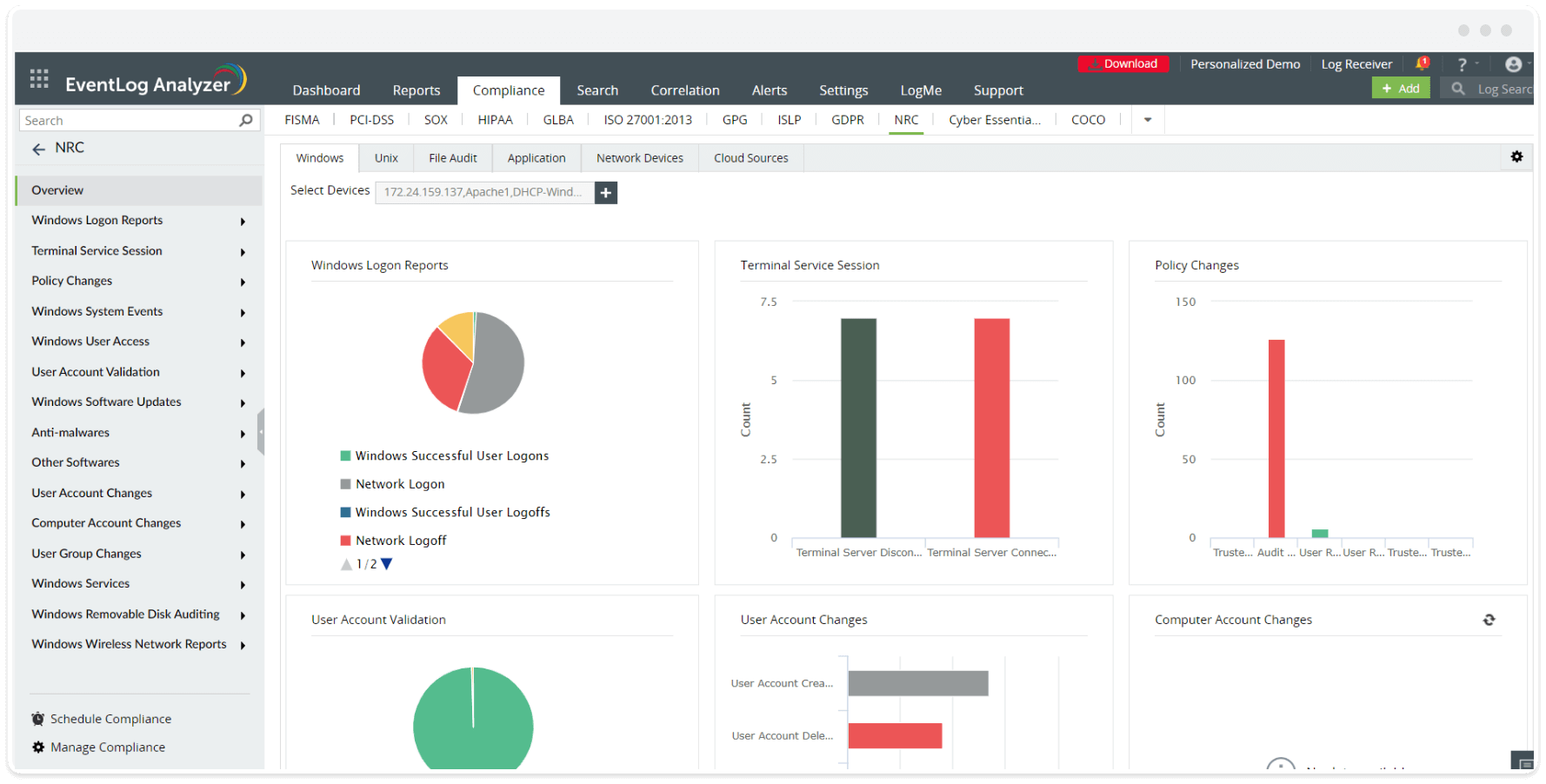Click the Log Search magnifier icon

pos(1458,89)
